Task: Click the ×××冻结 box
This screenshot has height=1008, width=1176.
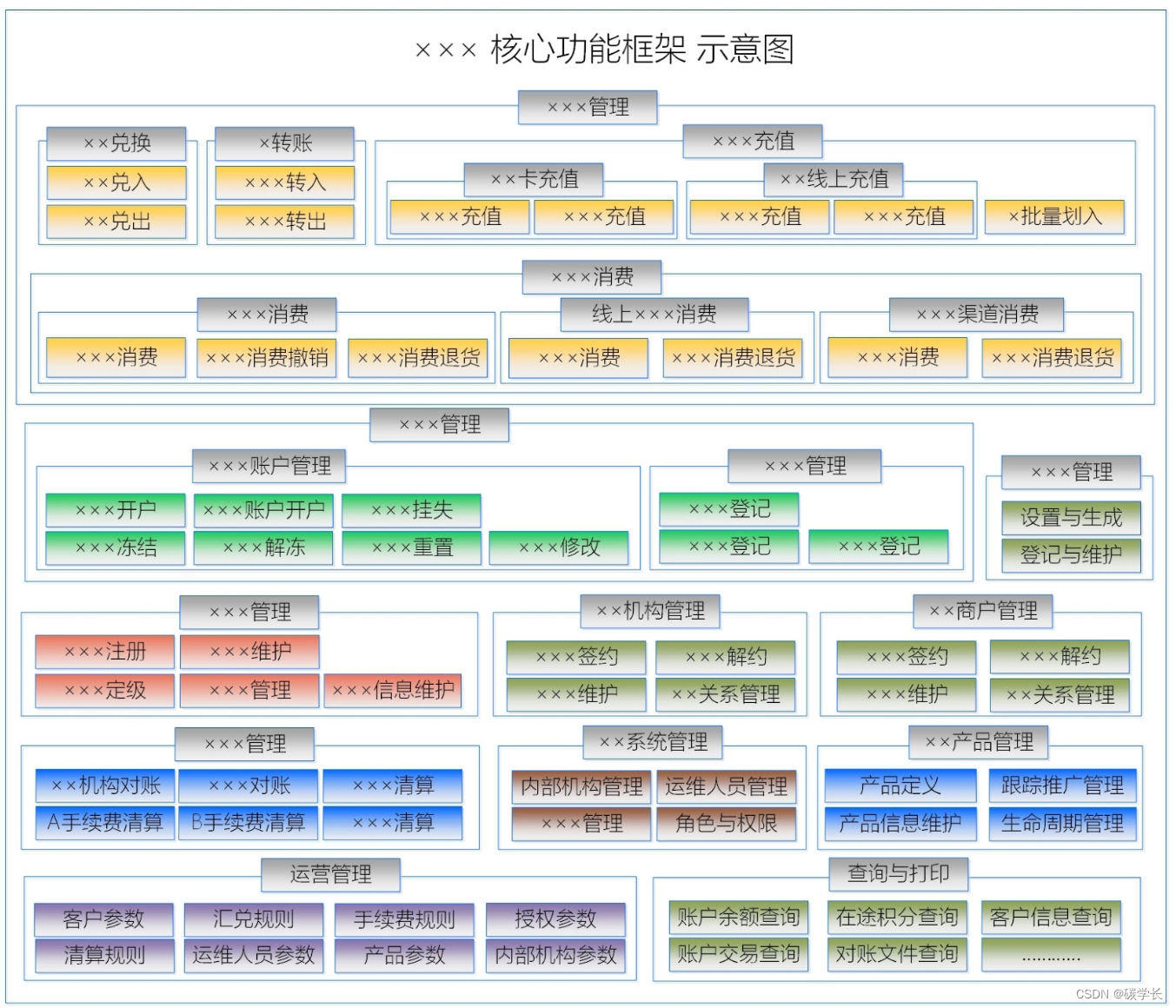Action: (x=116, y=548)
